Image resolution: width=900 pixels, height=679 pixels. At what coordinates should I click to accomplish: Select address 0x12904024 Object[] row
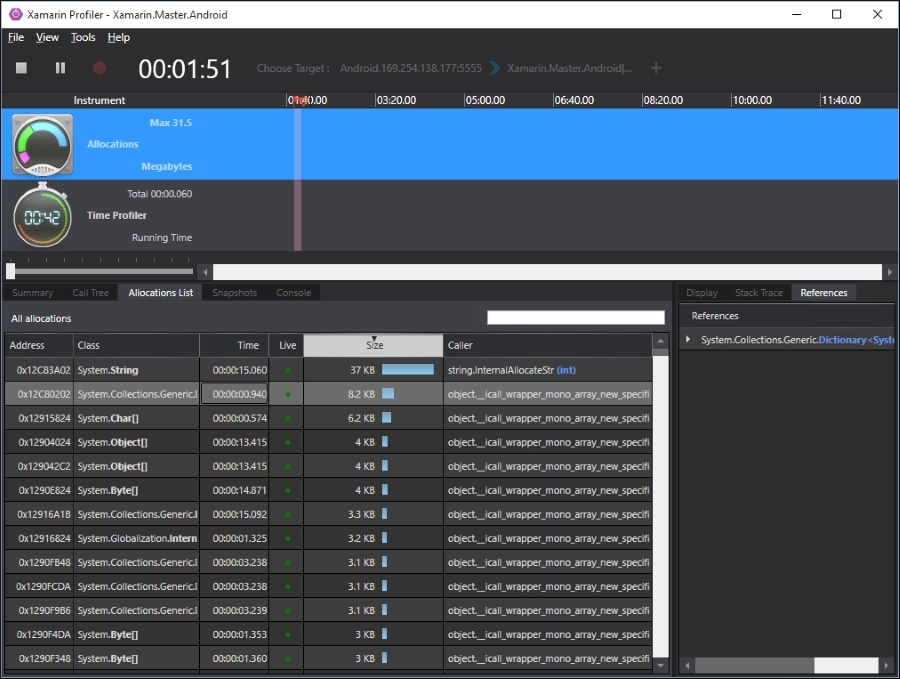[x=328, y=443]
